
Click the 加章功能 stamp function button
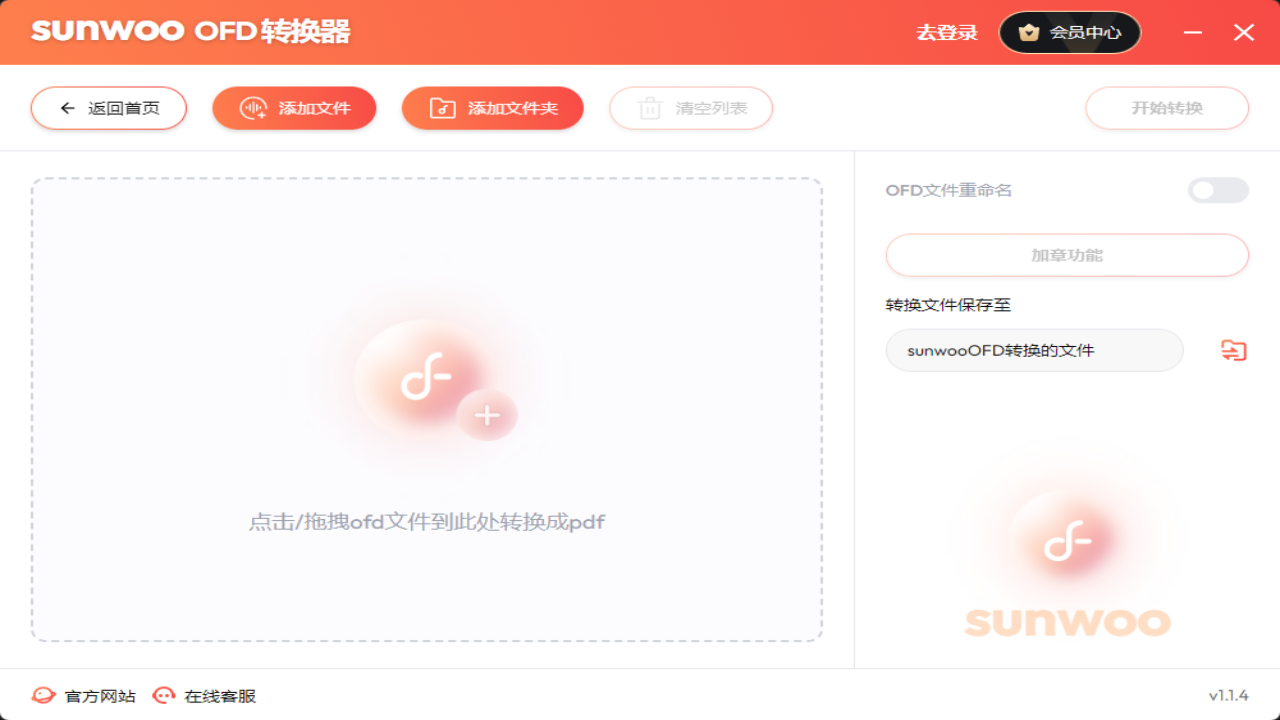[1066, 255]
